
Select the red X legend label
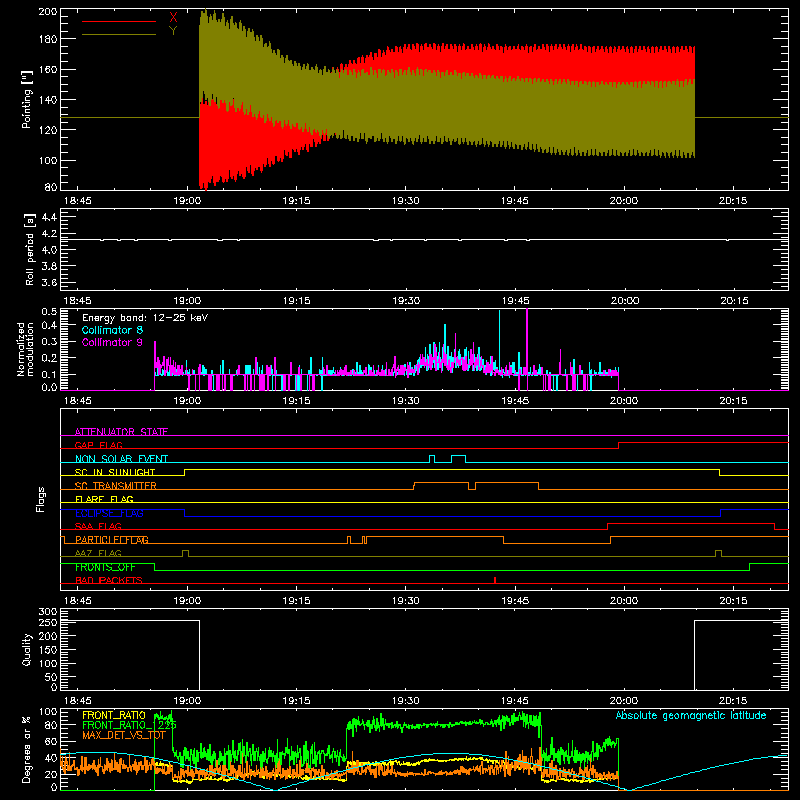[x=173, y=17]
